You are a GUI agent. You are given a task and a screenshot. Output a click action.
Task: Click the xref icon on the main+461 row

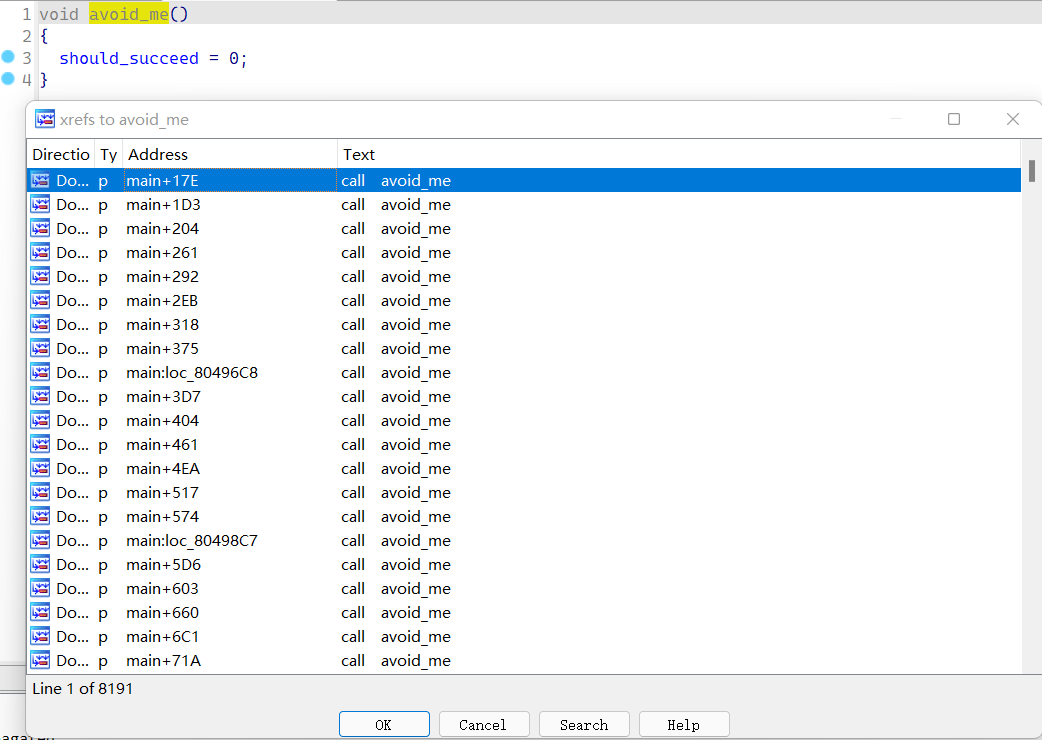41,444
